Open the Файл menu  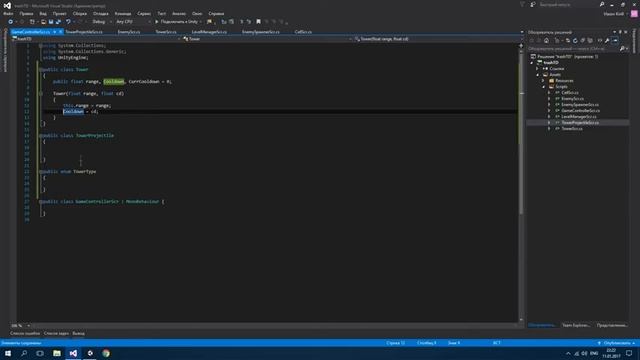[x=8, y=13]
